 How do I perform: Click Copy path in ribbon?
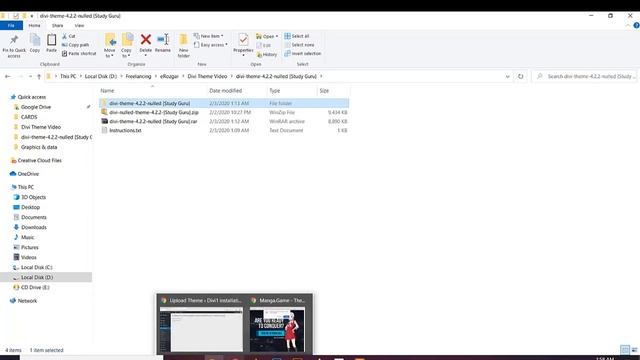pos(76,45)
